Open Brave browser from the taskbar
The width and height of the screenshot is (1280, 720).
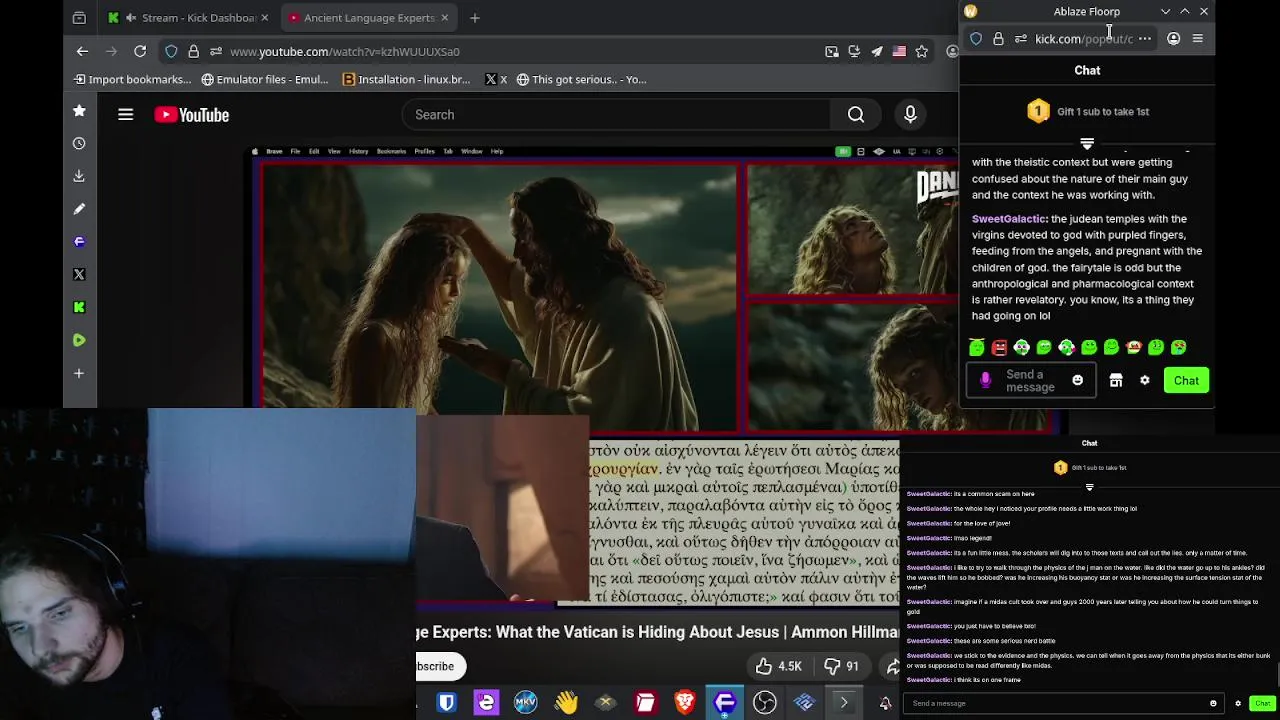click(685, 703)
